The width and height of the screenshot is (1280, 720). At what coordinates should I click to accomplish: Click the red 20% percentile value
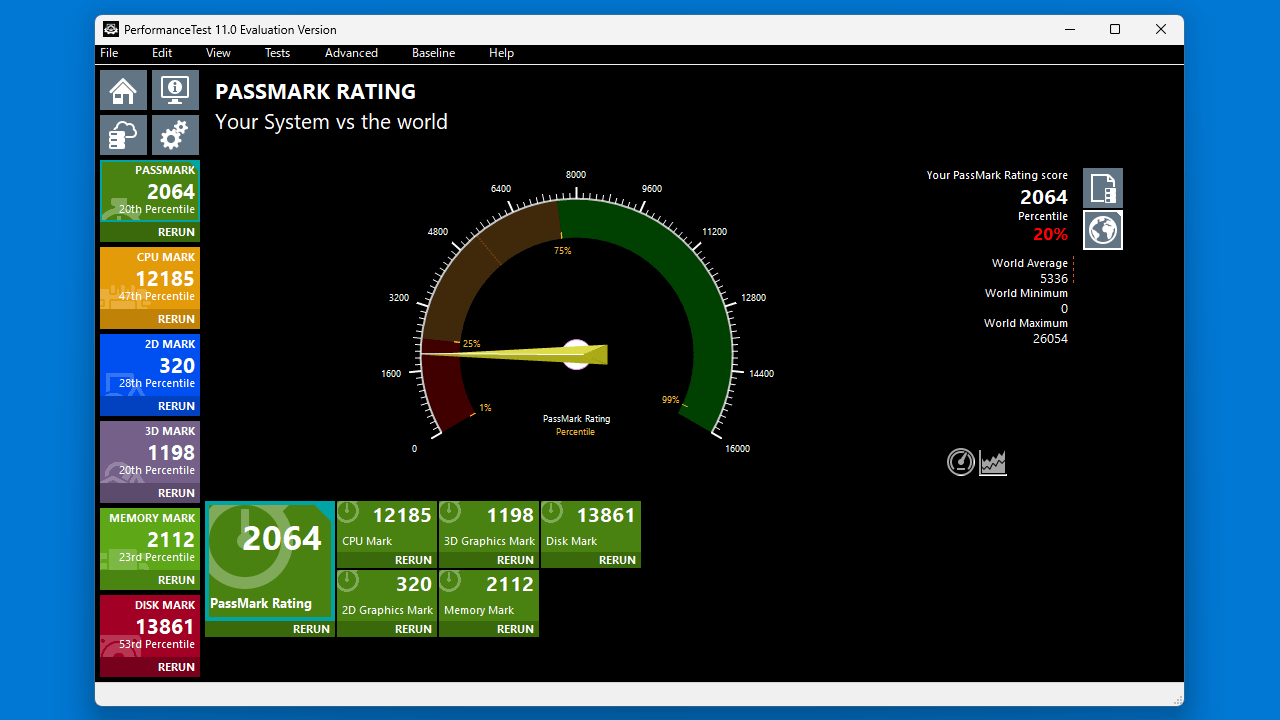point(1050,235)
